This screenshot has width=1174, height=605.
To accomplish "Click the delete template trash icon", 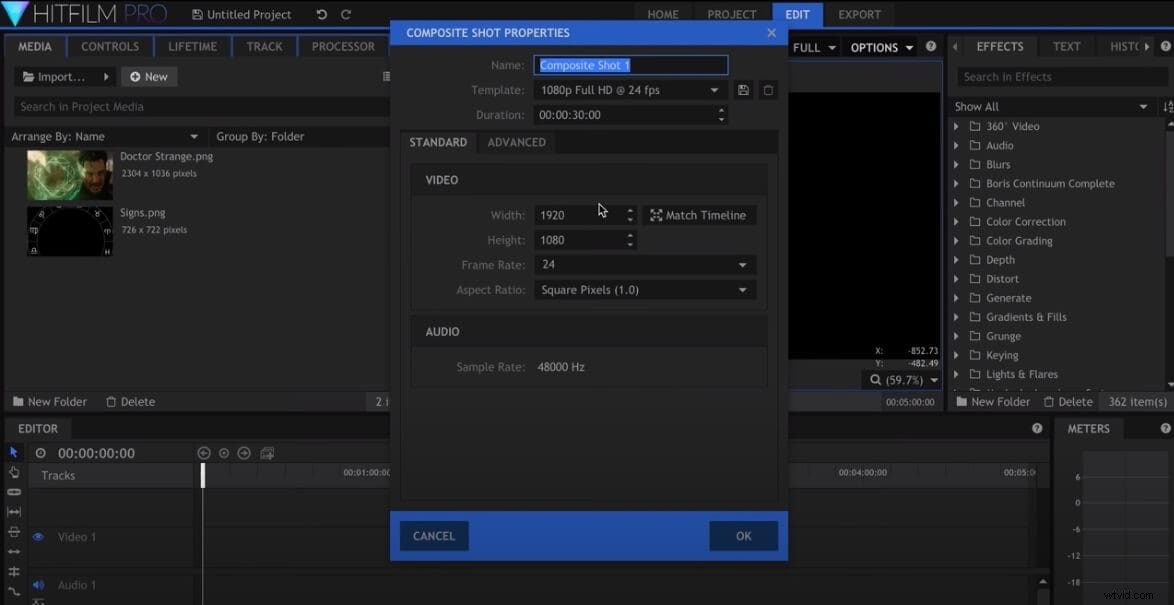I will 768,89.
